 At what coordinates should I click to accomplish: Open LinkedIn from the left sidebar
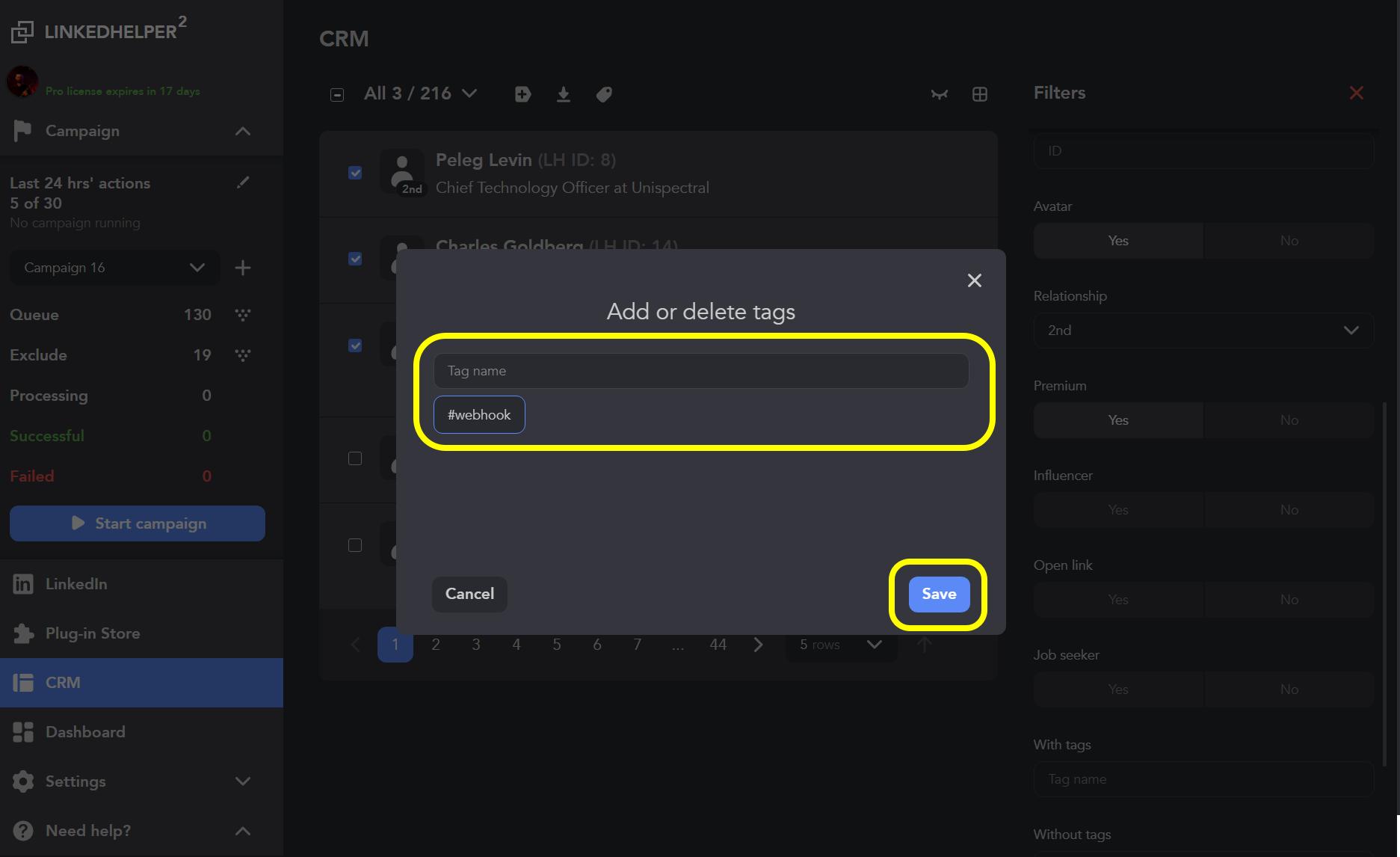76,583
